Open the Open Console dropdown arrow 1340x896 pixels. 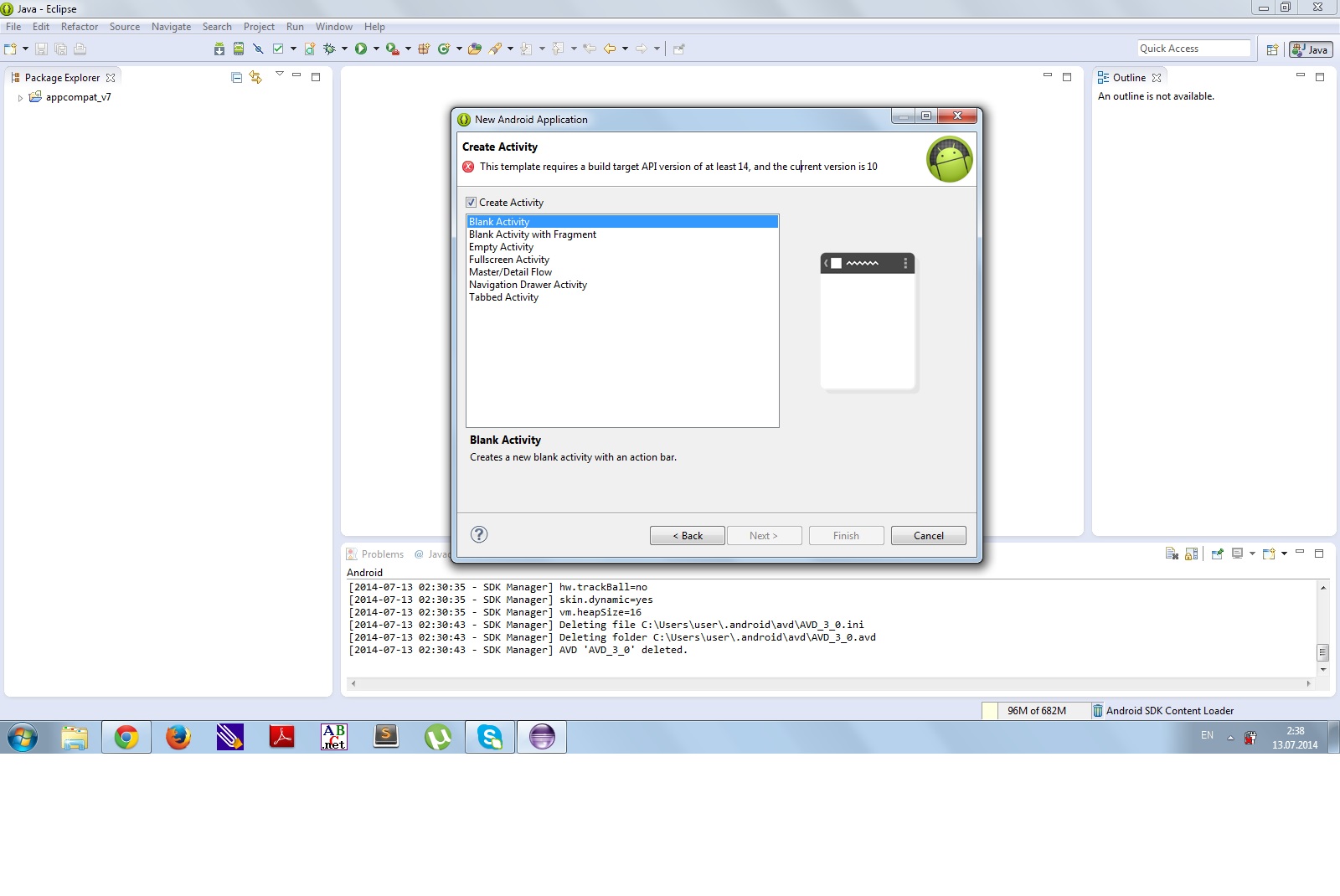(1284, 554)
